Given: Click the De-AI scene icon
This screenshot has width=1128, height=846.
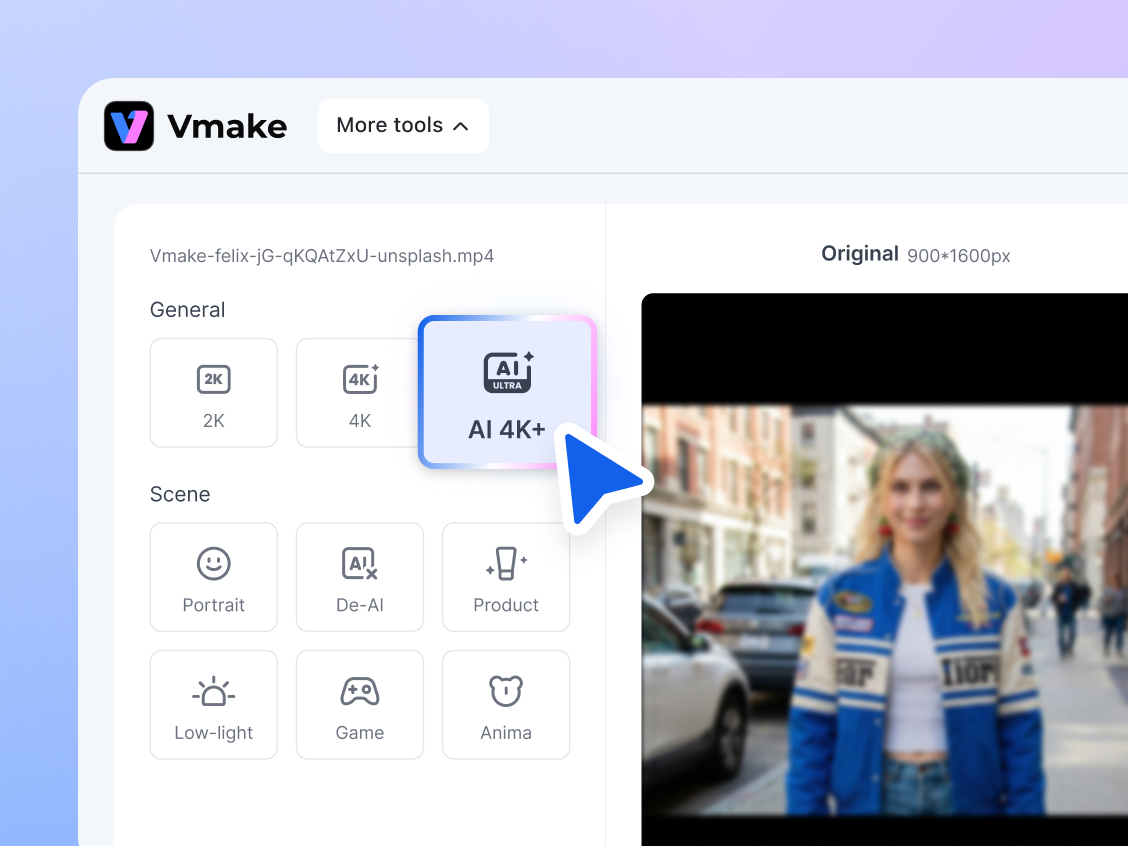Looking at the screenshot, I should (359, 563).
